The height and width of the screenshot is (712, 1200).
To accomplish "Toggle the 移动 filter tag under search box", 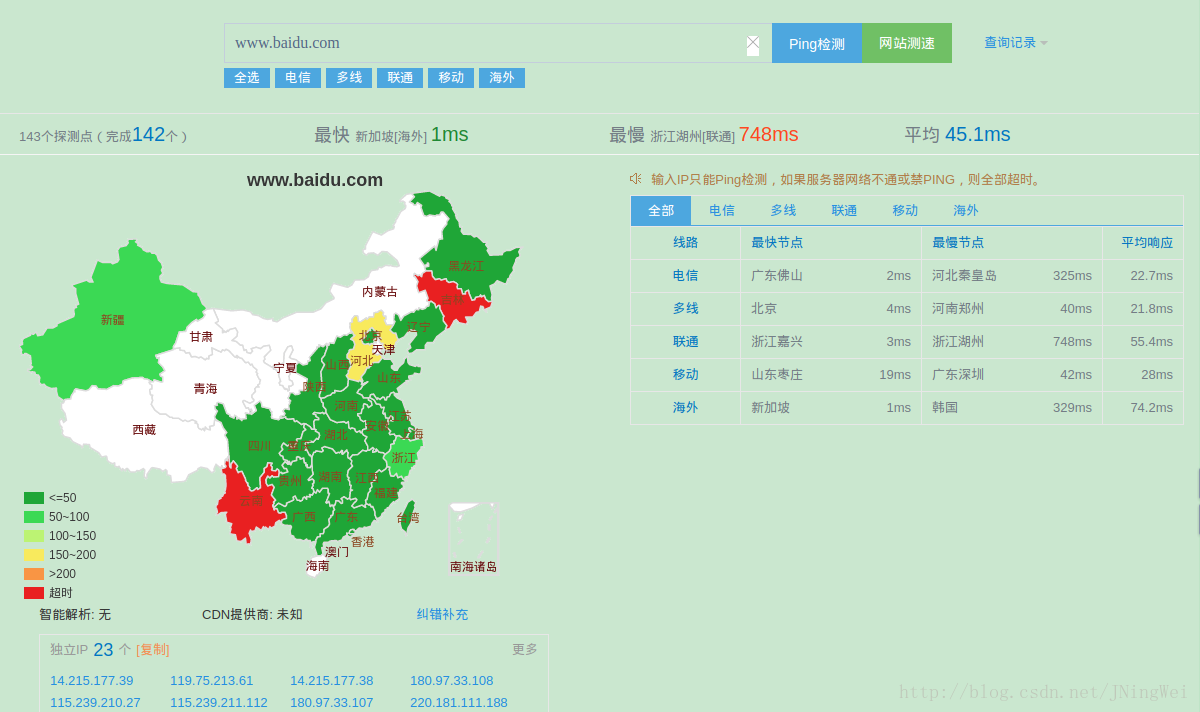I will [451, 77].
